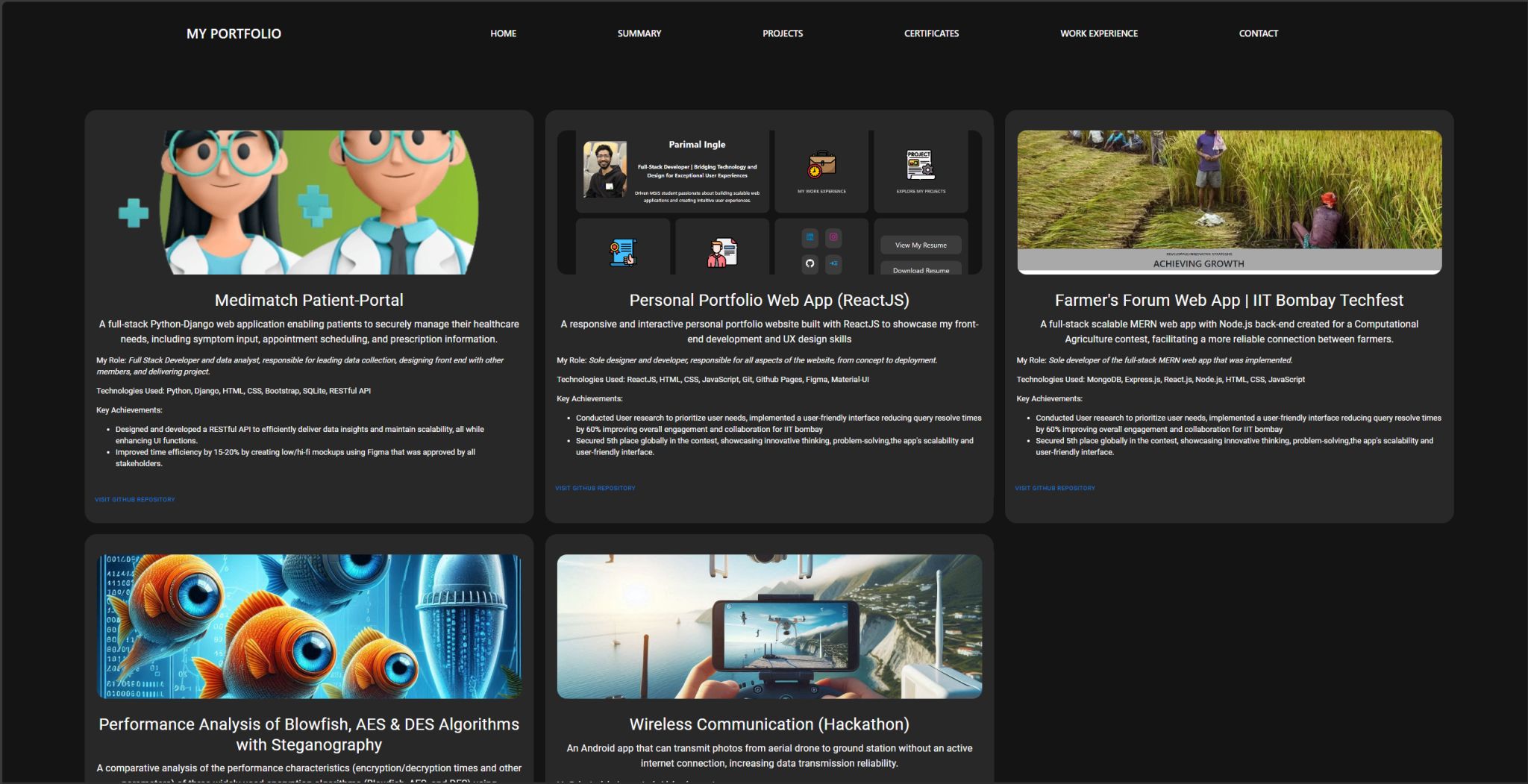
Task: Click the briefcase work experience icon in portfolio preview
Action: point(821,165)
